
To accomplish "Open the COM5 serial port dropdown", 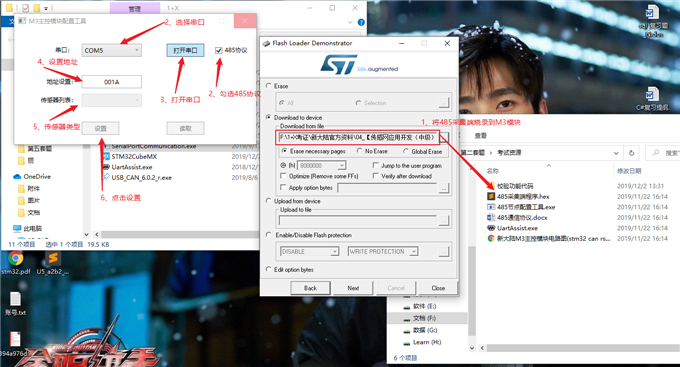I will (112, 50).
